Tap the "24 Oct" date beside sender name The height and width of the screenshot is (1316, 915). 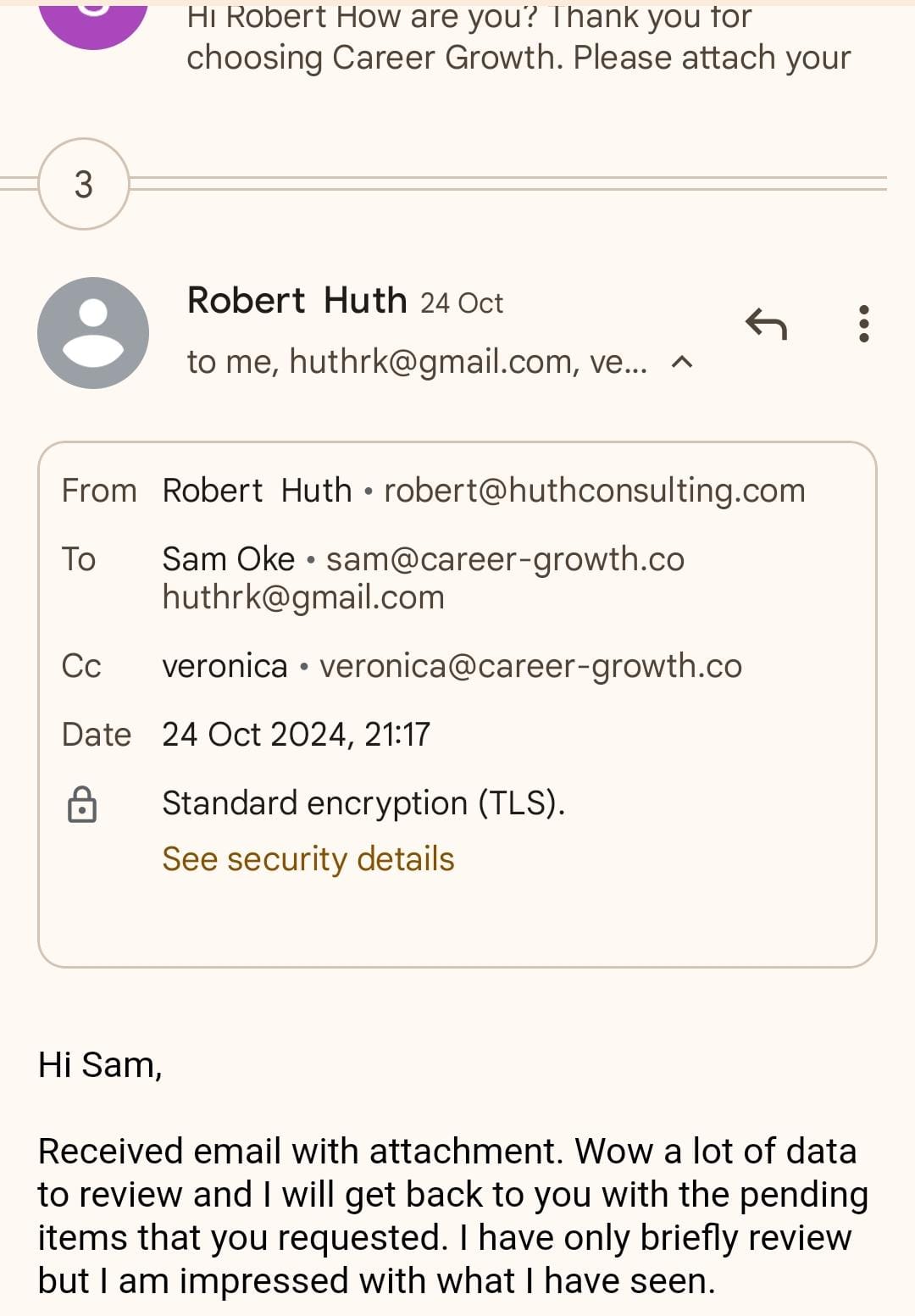click(462, 303)
